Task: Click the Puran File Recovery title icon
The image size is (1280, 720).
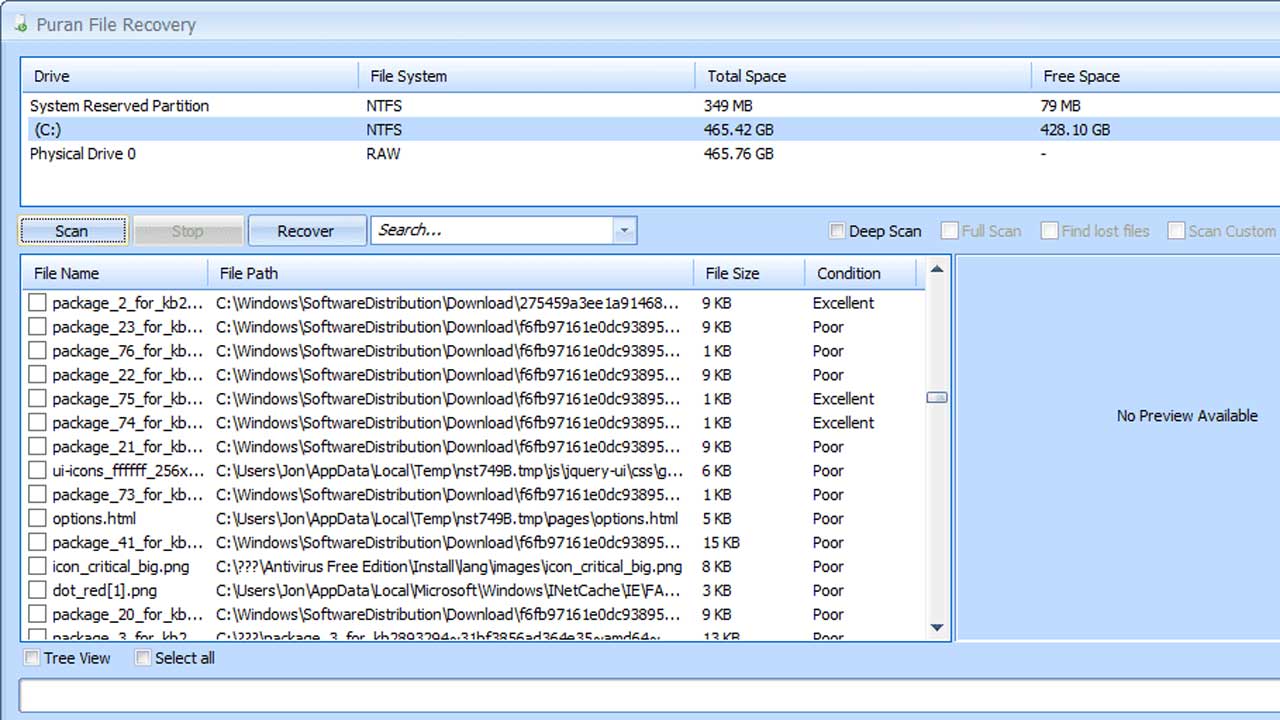Action: click(x=19, y=24)
